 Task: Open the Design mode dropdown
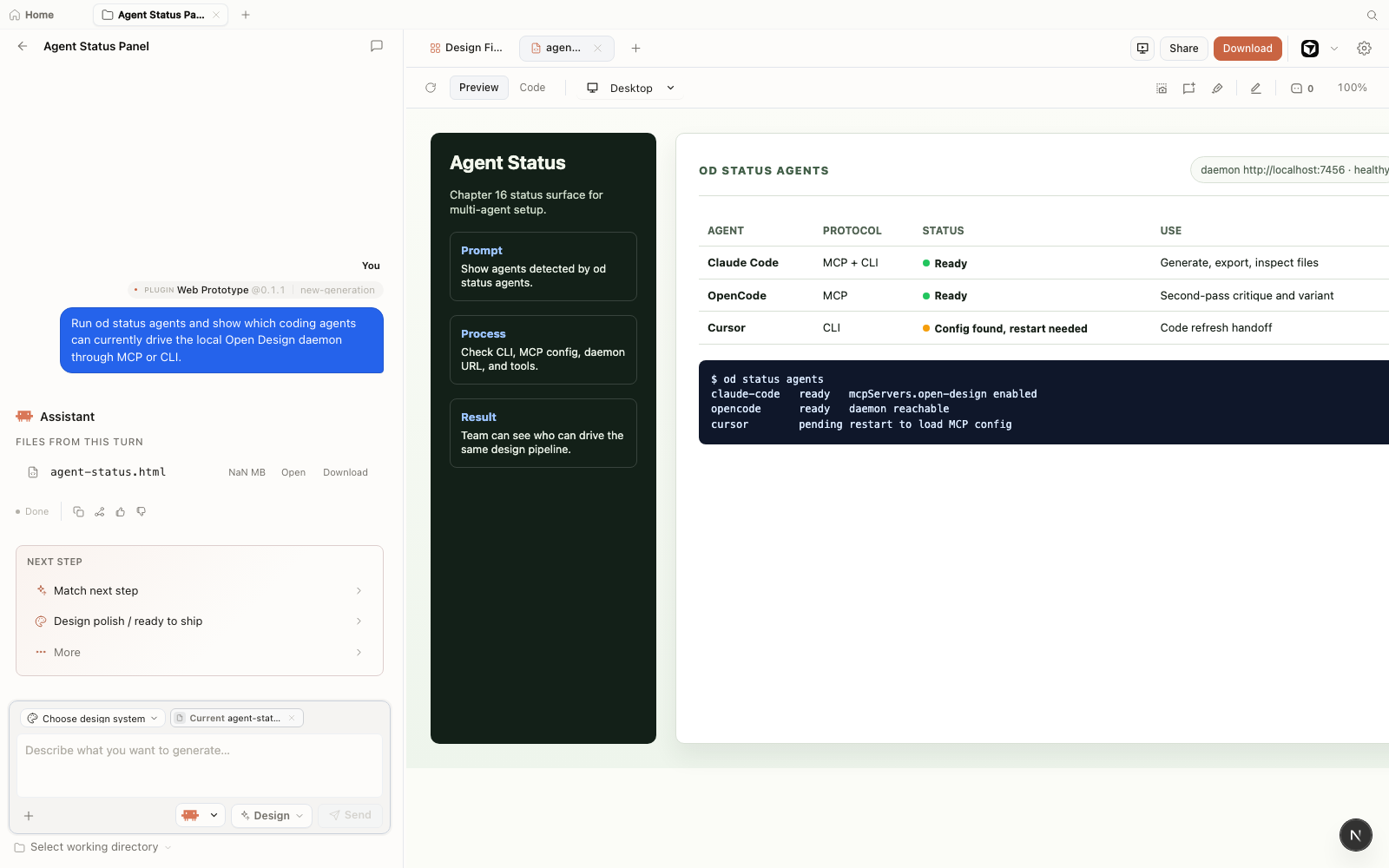tap(272, 815)
